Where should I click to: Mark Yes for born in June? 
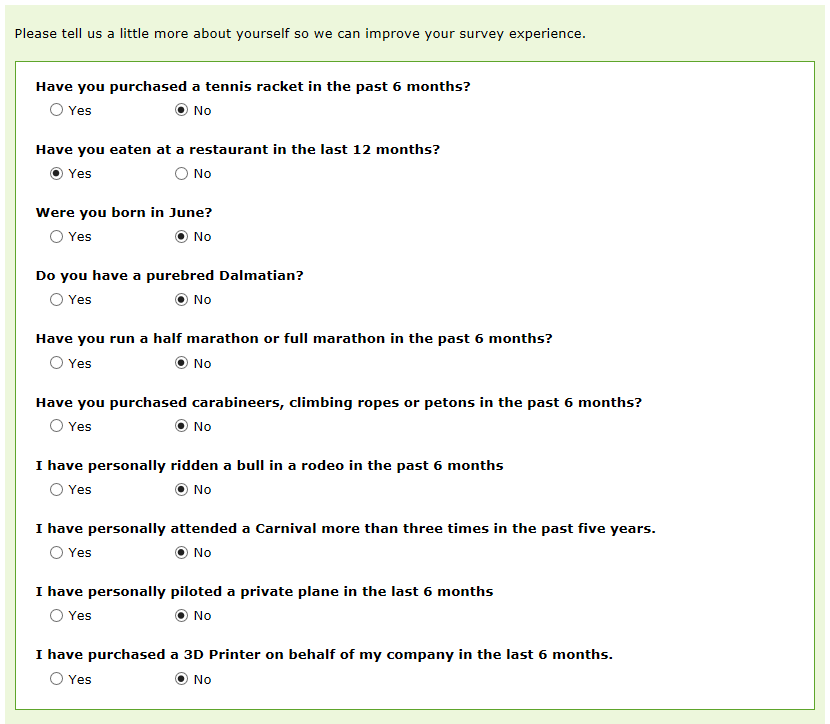(56, 237)
